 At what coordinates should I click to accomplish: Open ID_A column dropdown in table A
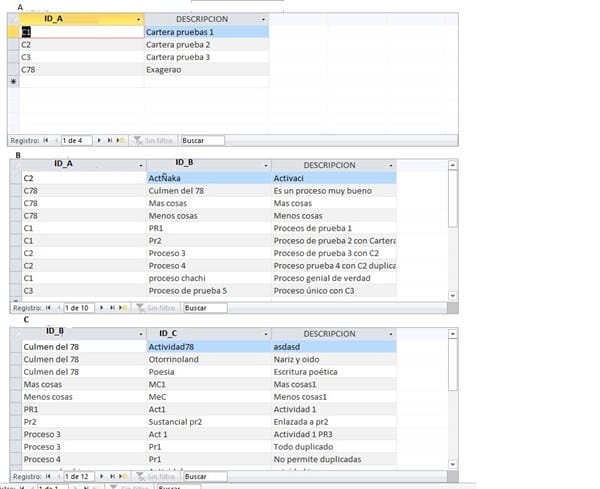tap(137, 20)
